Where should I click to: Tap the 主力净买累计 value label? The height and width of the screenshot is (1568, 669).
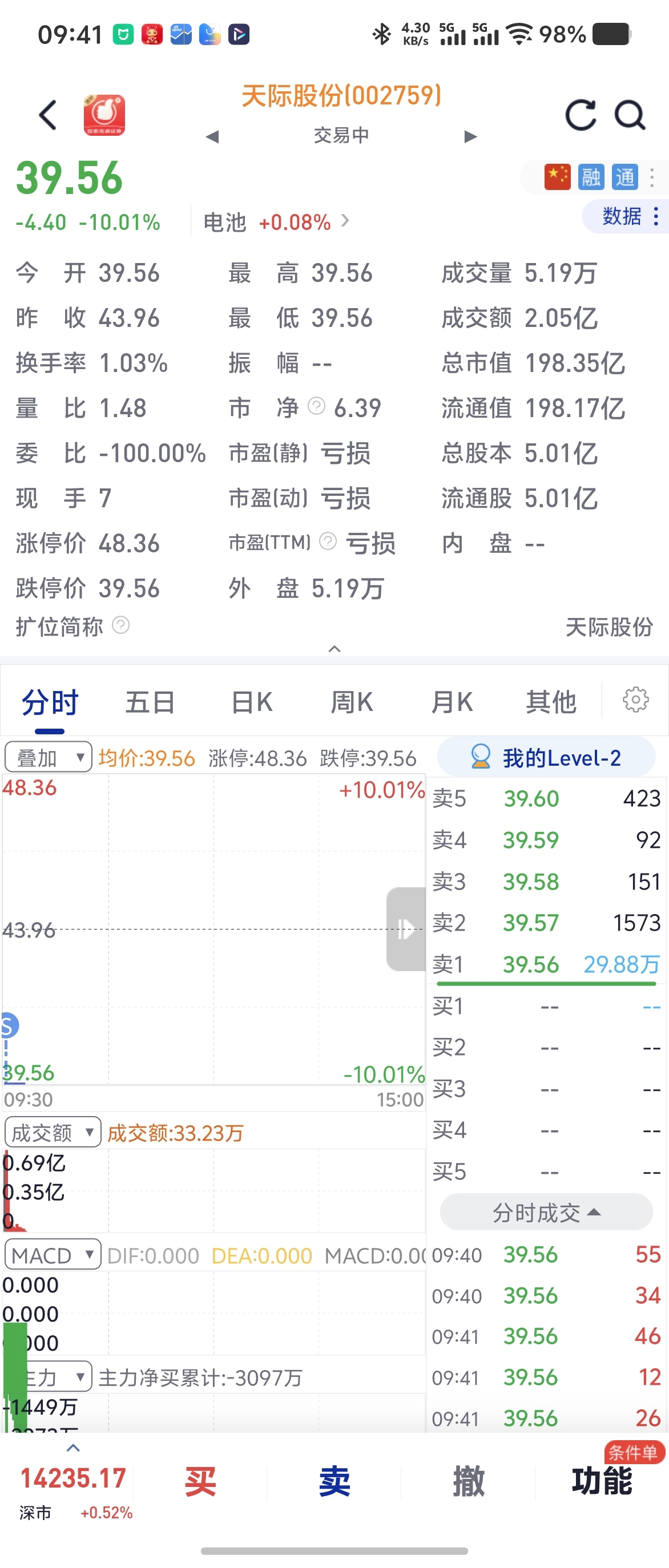[x=200, y=1377]
